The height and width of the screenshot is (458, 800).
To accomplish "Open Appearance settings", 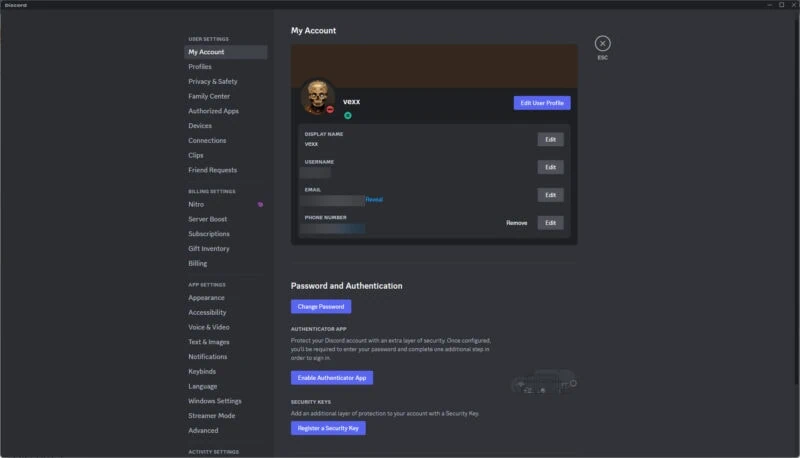I will 226,298.
